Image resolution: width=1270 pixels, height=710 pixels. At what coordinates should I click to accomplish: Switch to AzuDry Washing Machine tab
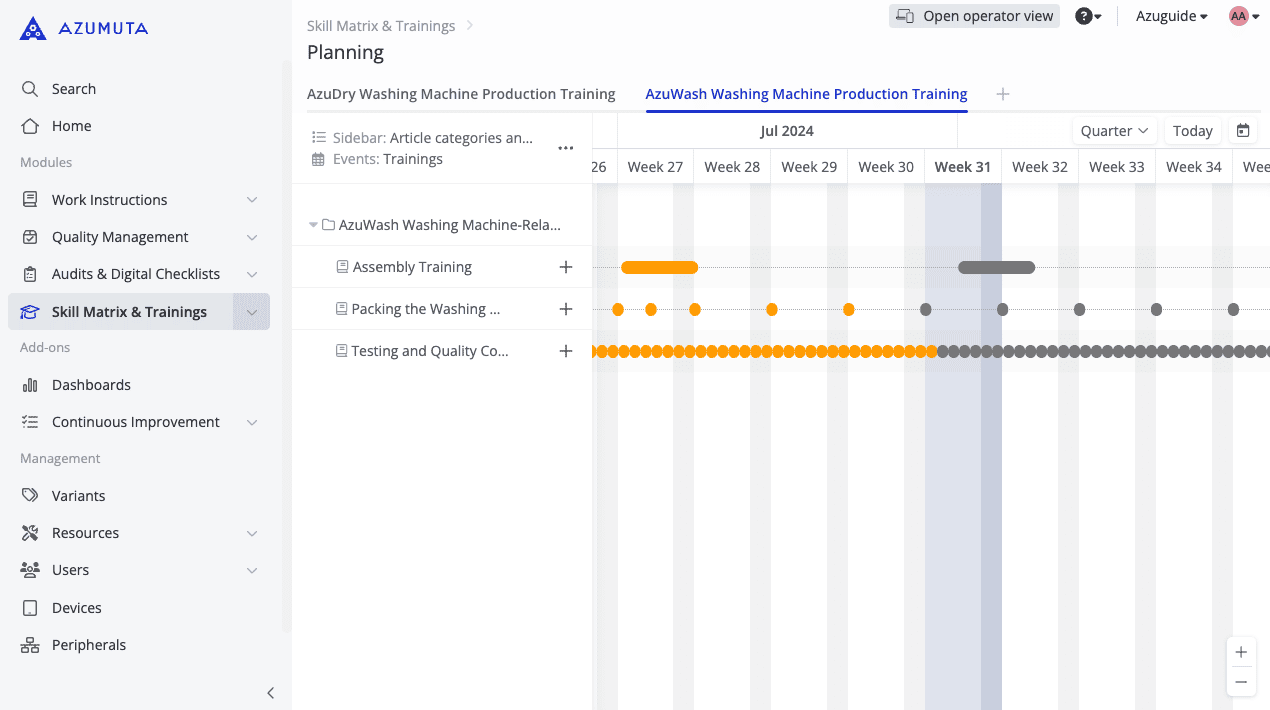(x=461, y=94)
